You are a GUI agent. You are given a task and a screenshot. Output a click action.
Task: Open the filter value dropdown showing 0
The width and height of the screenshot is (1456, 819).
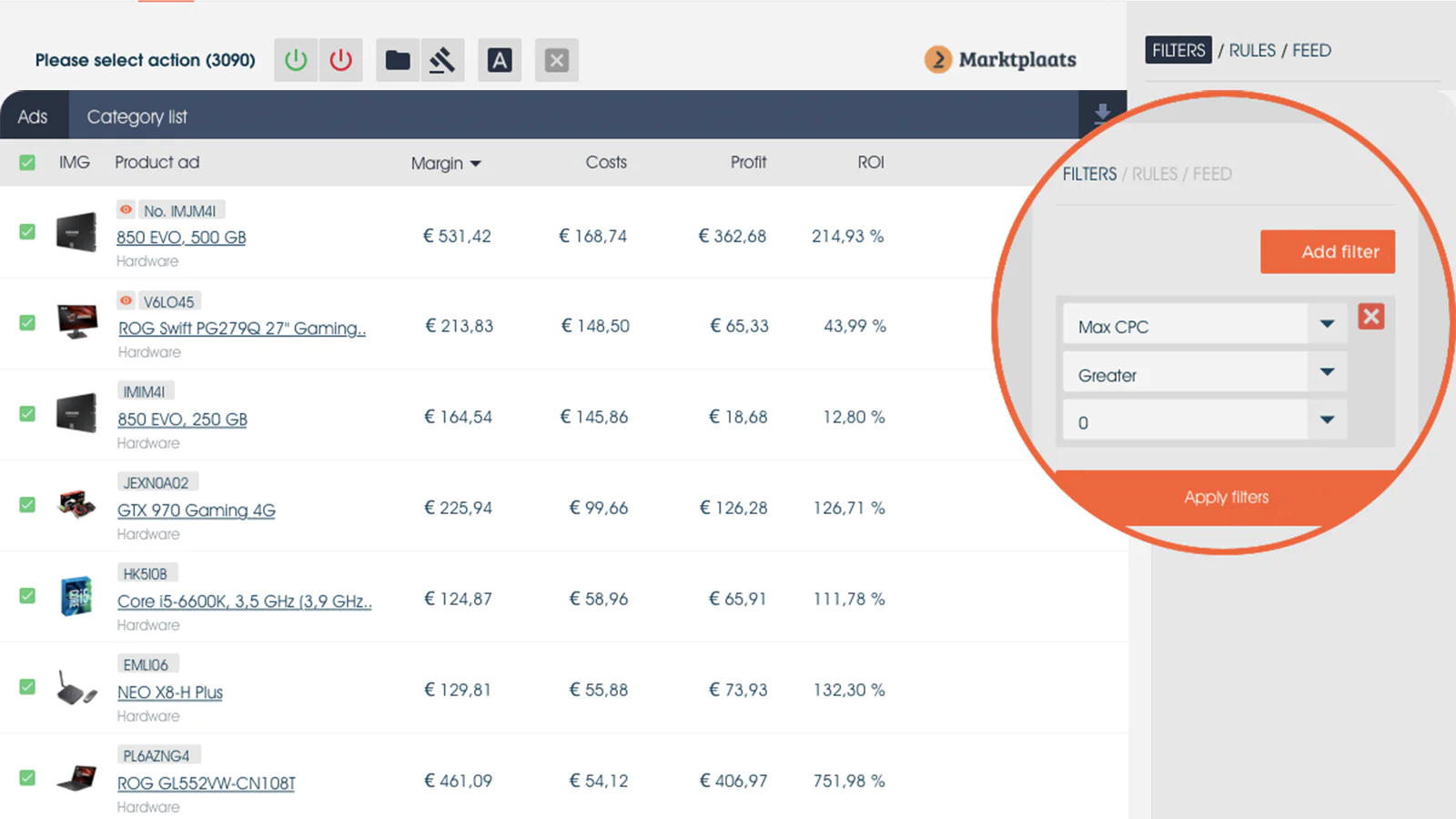pyautogui.click(x=1327, y=420)
